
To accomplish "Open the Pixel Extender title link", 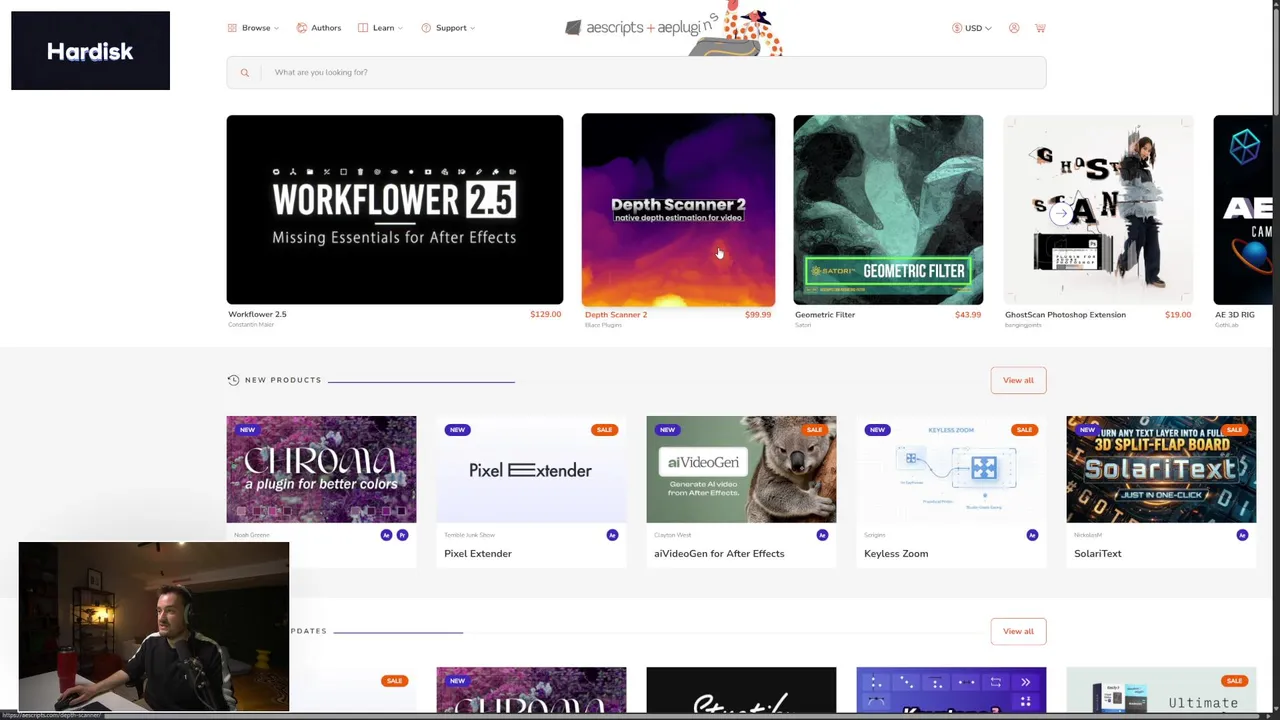I will point(478,553).
